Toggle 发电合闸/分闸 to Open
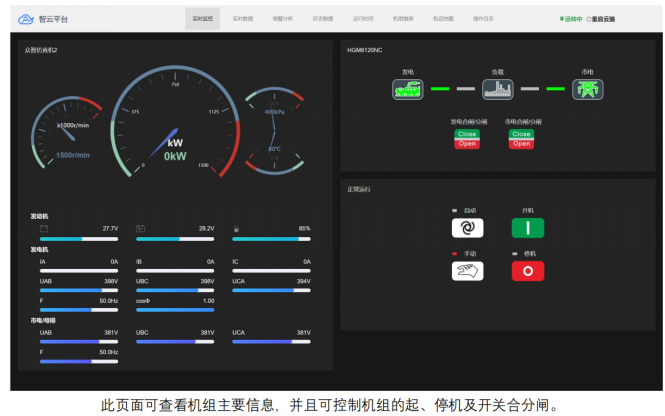Screen dimensions: 665x416 (x=467, y=143)
